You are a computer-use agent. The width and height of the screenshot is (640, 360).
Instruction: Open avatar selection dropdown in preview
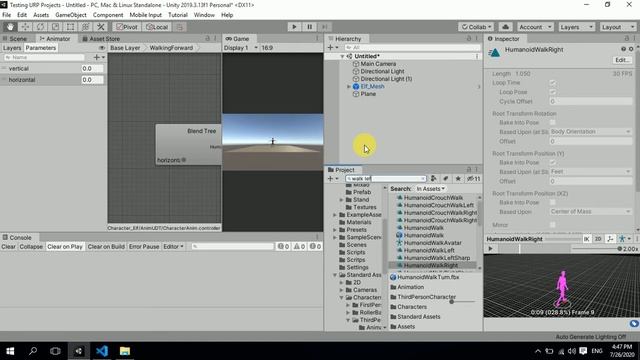coord(624,239)
